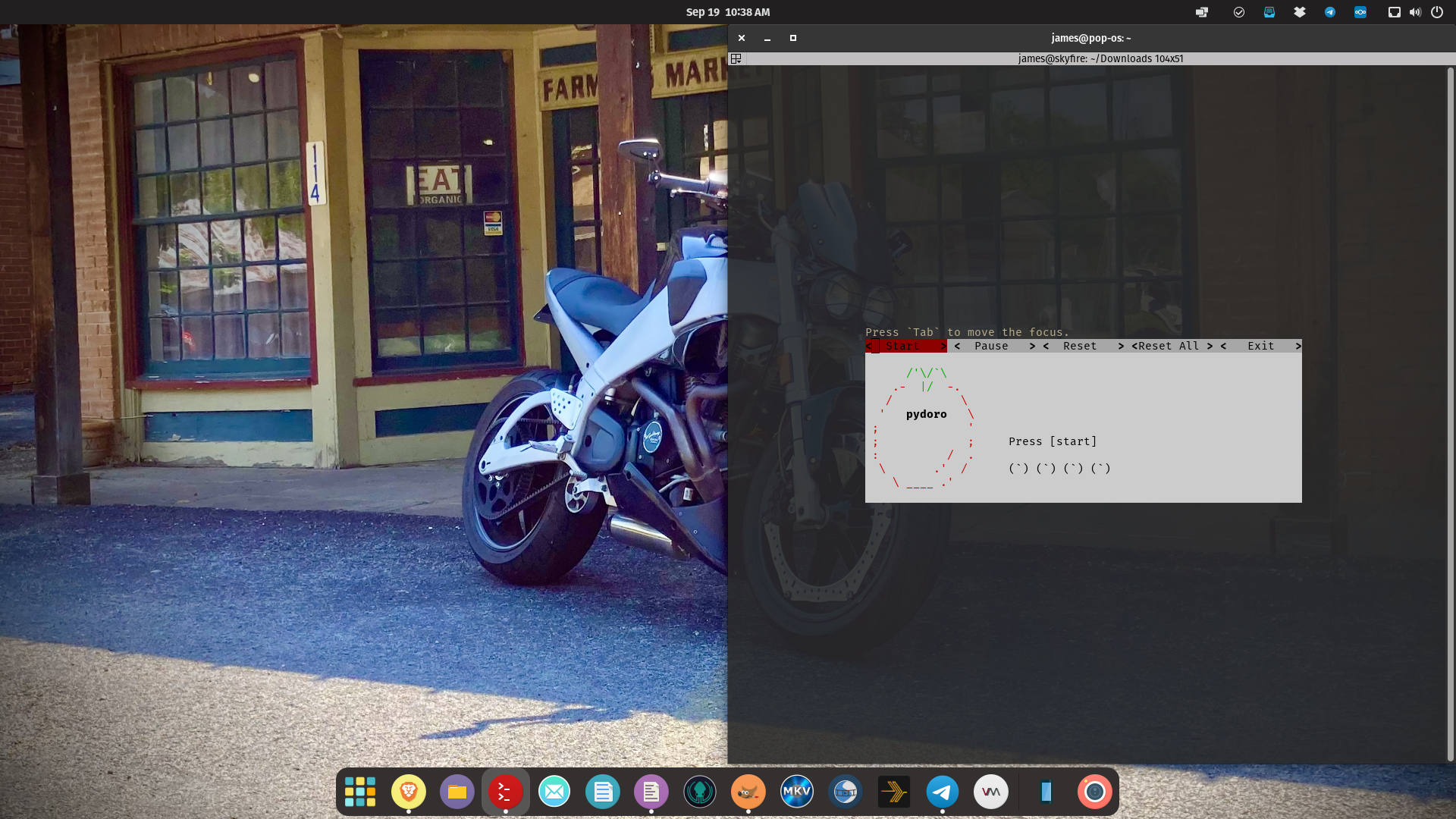Show the applications grid from the dock
Viewport: 1456px width, 819px height.
click(x=360, y=791)
